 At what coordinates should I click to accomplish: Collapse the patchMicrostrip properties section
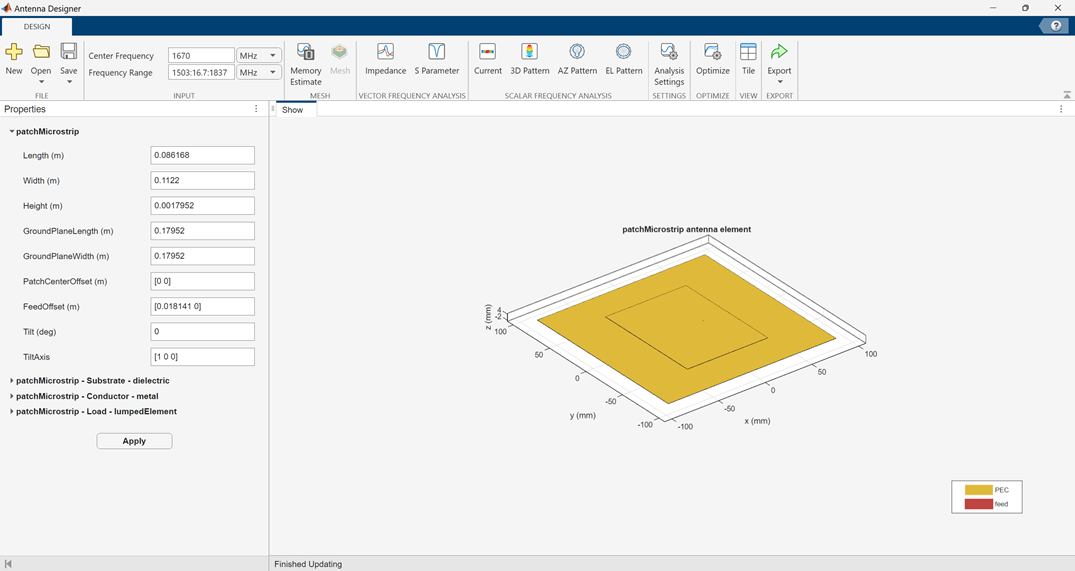coord(12,132)
